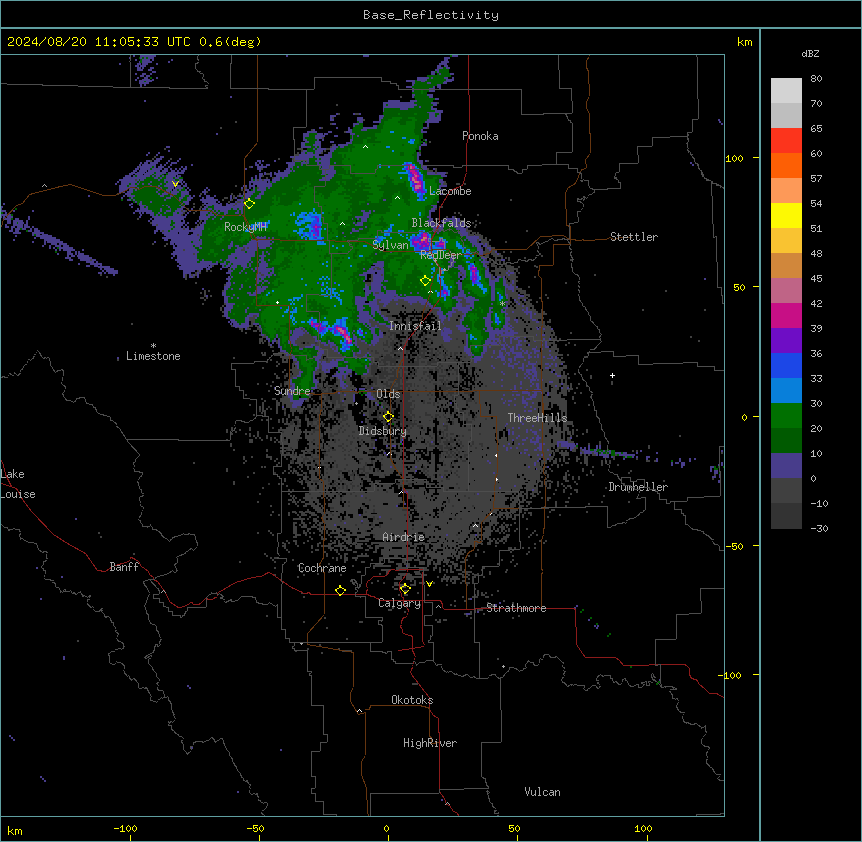Click the purple 36-39 dBZ legend swatch
862x842 pixels.
tap(786, 341)
